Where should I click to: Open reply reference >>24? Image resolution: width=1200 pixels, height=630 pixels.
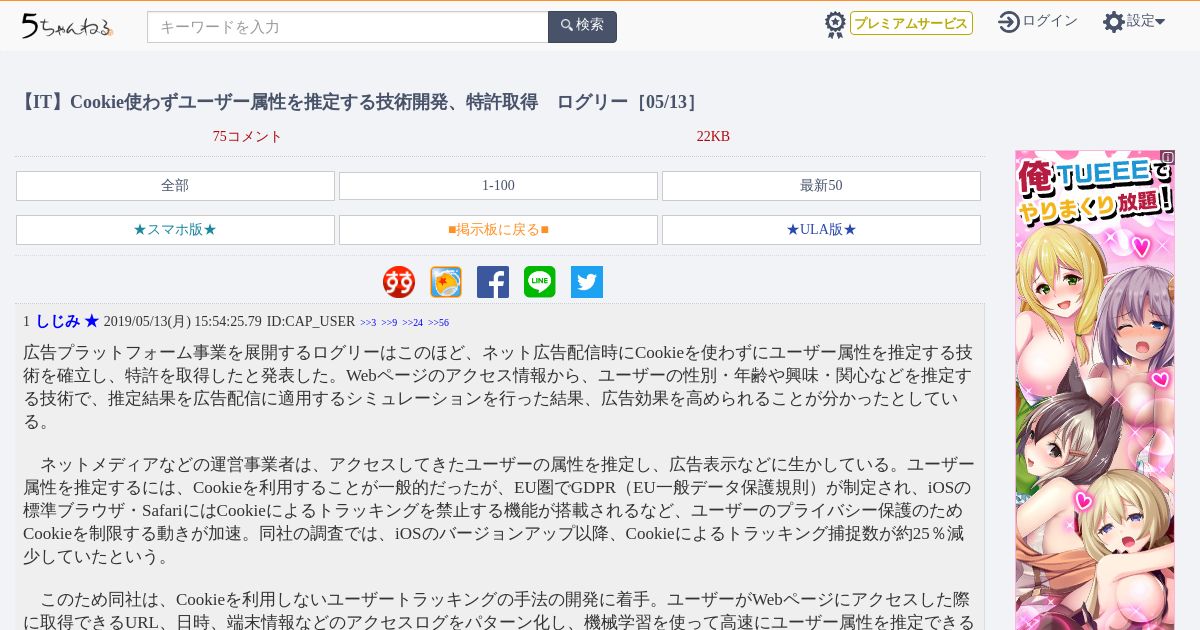pyautogui.click(x=412, y=323)
